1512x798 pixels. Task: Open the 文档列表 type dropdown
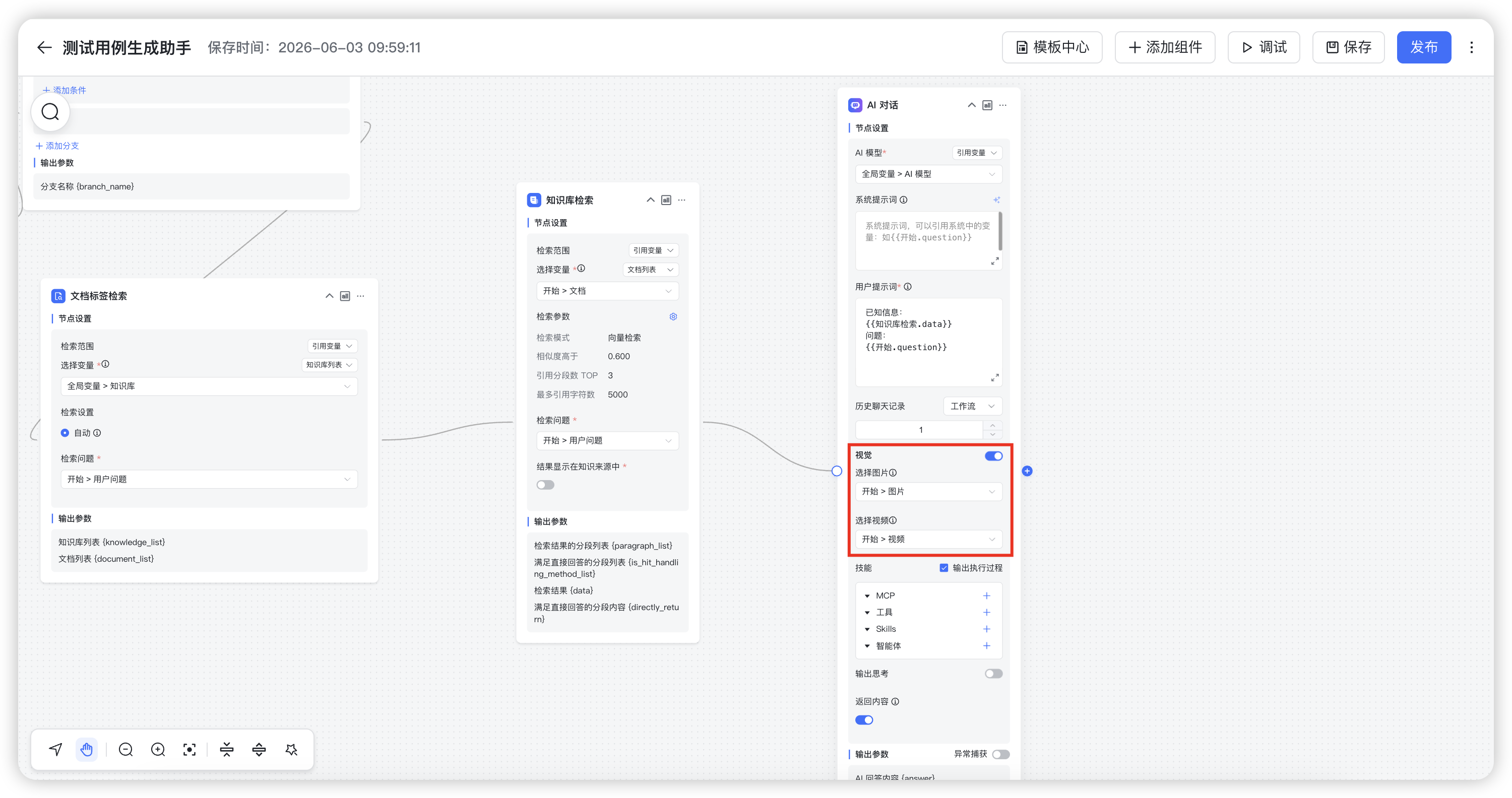coord(650,270)
